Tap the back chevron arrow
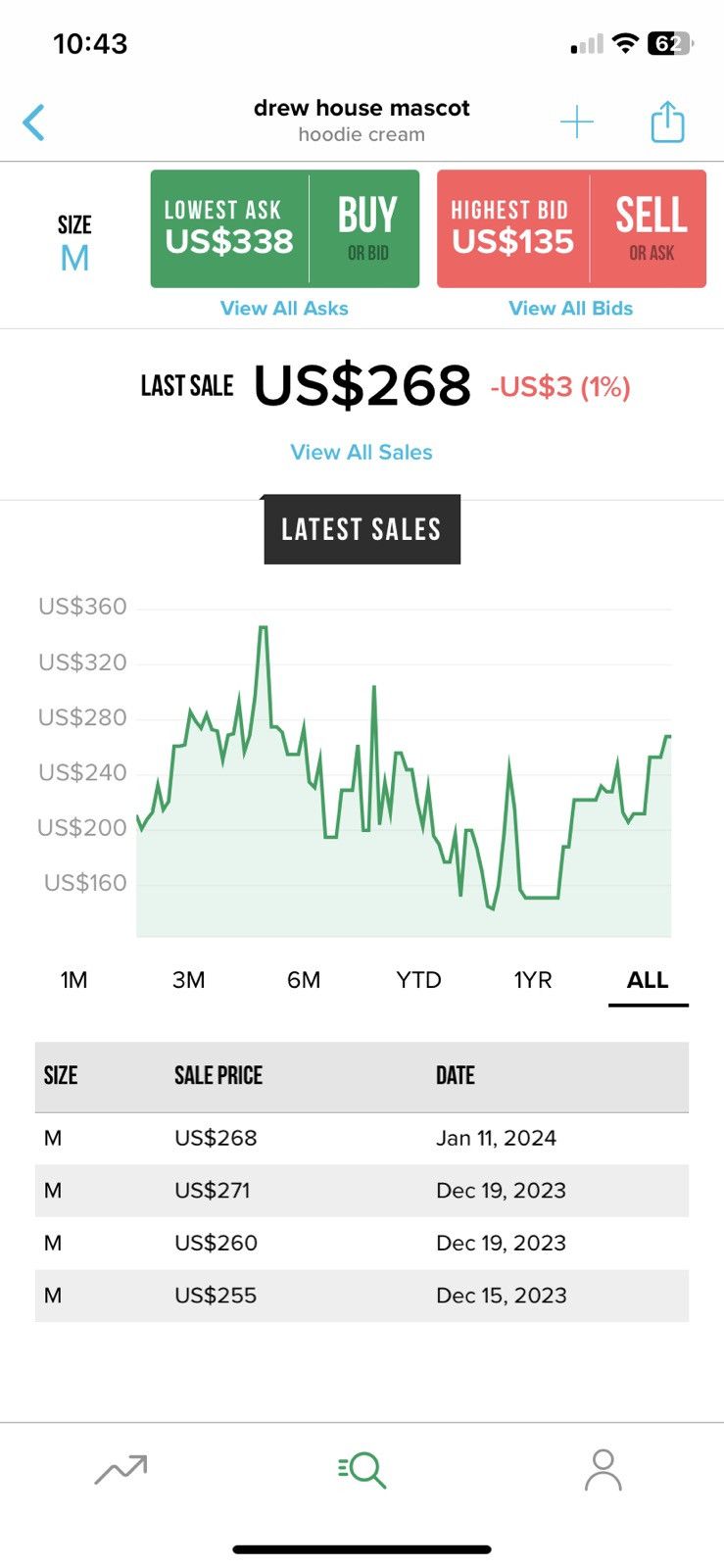The image size is (724, 1568). coord(33,122)
